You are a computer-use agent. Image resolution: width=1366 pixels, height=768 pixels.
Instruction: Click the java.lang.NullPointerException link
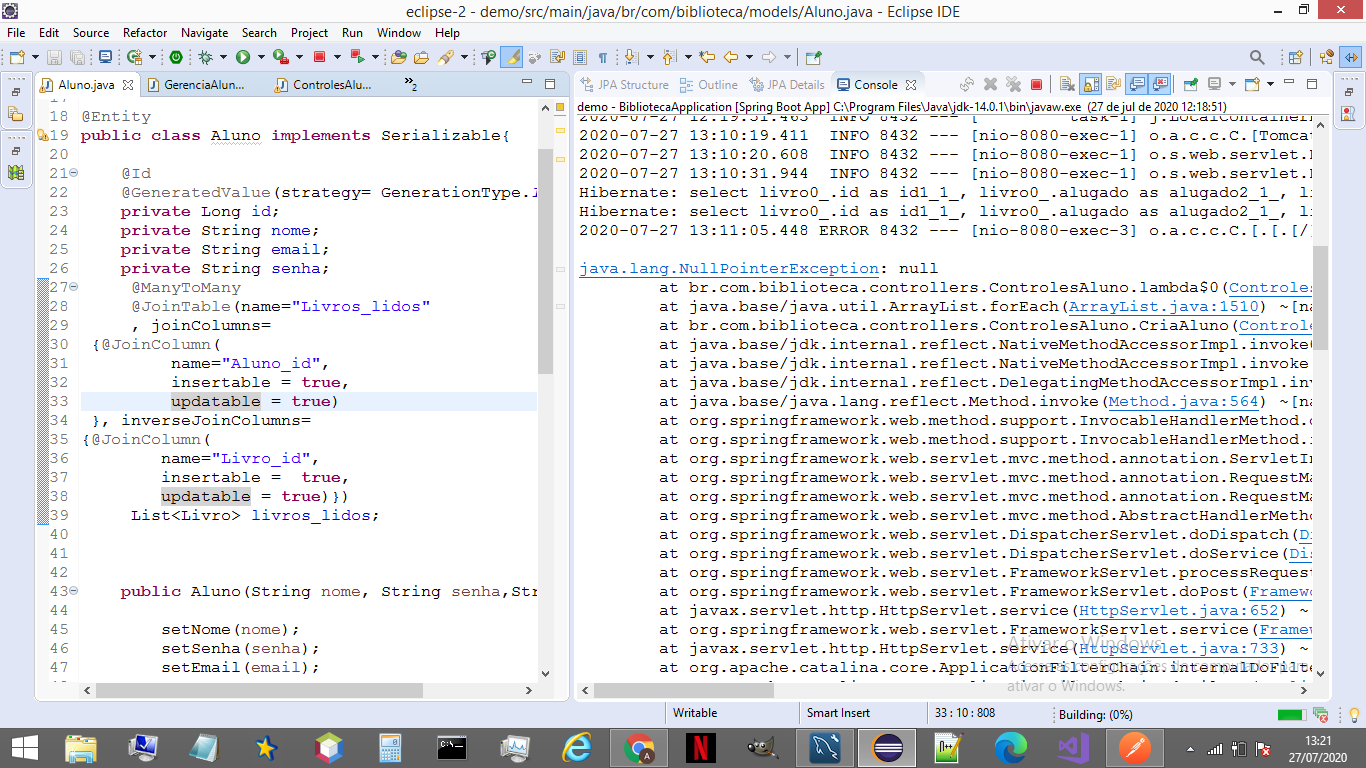(729, 268)
